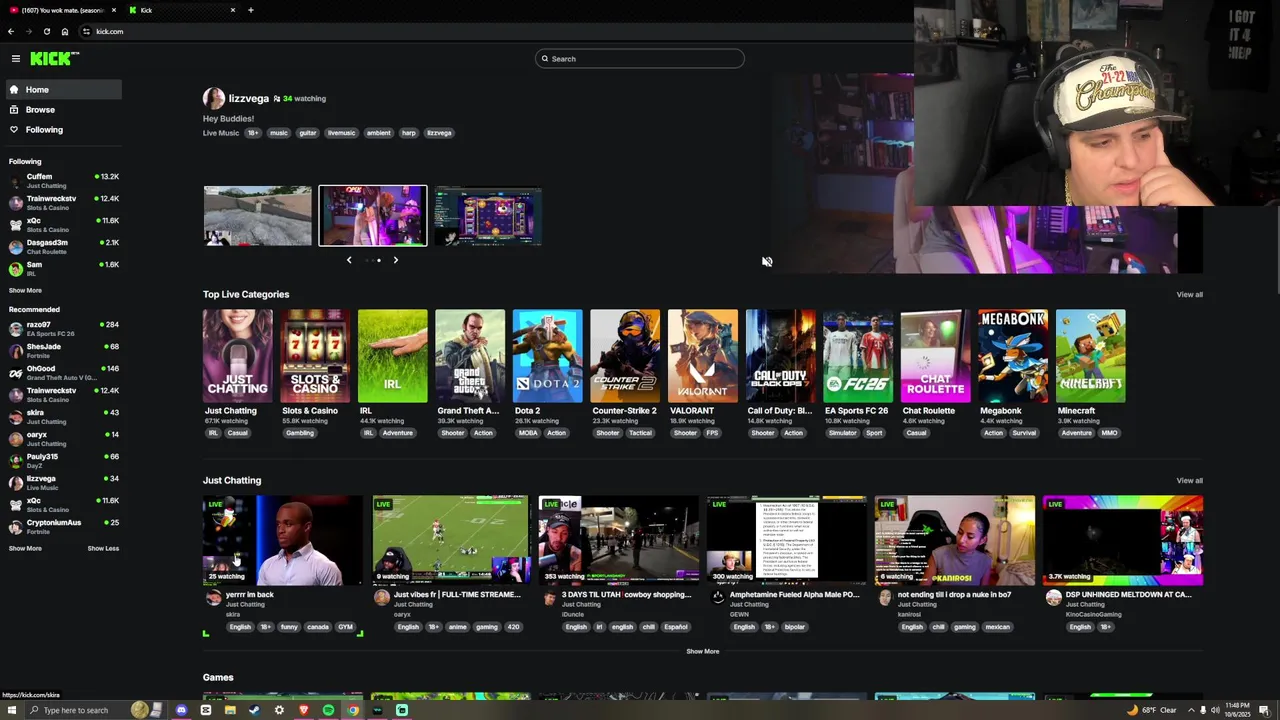The image size is (1280, 720).
Task: Open lizzvega channel name link
Action: tap(248, 98)
